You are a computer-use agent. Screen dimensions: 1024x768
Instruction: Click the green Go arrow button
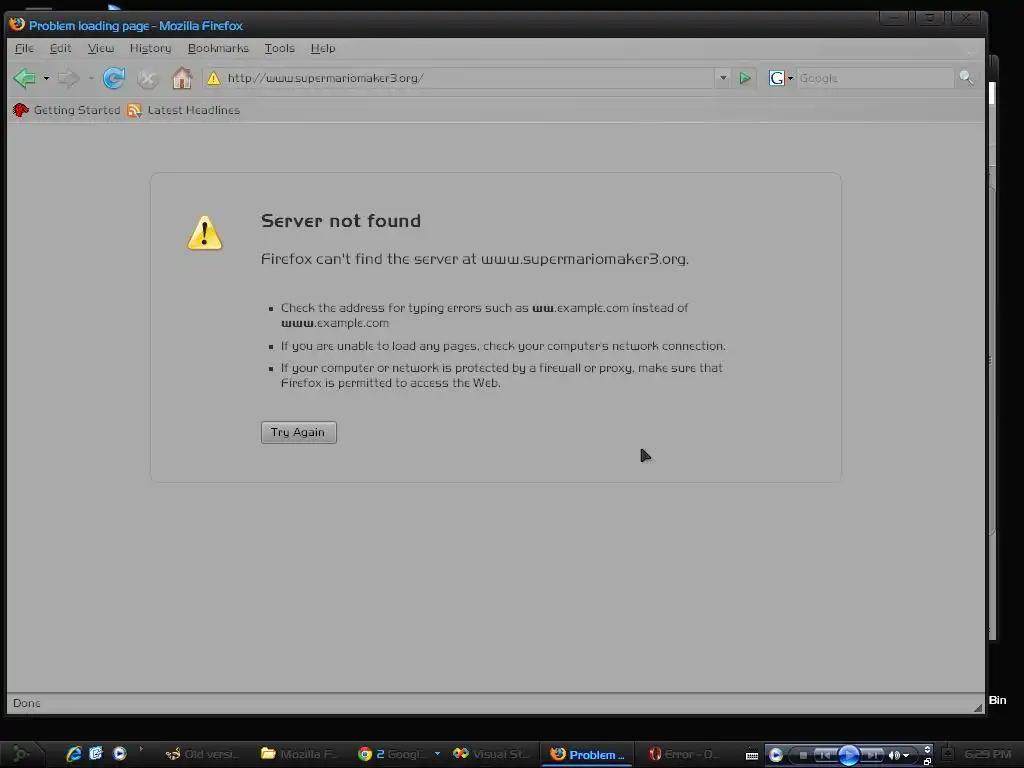pyautogui.click(x=745, y=78)
